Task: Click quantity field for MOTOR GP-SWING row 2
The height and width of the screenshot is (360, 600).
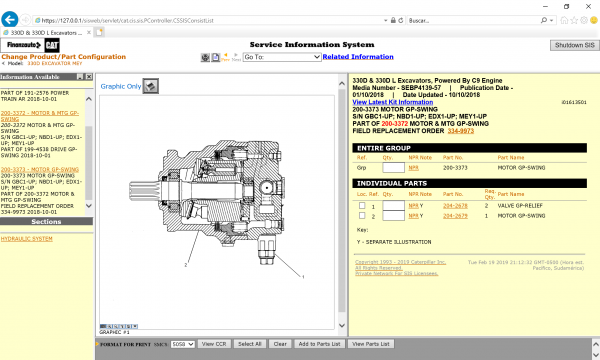Action: pyautogui.click(x=393, y=216)
